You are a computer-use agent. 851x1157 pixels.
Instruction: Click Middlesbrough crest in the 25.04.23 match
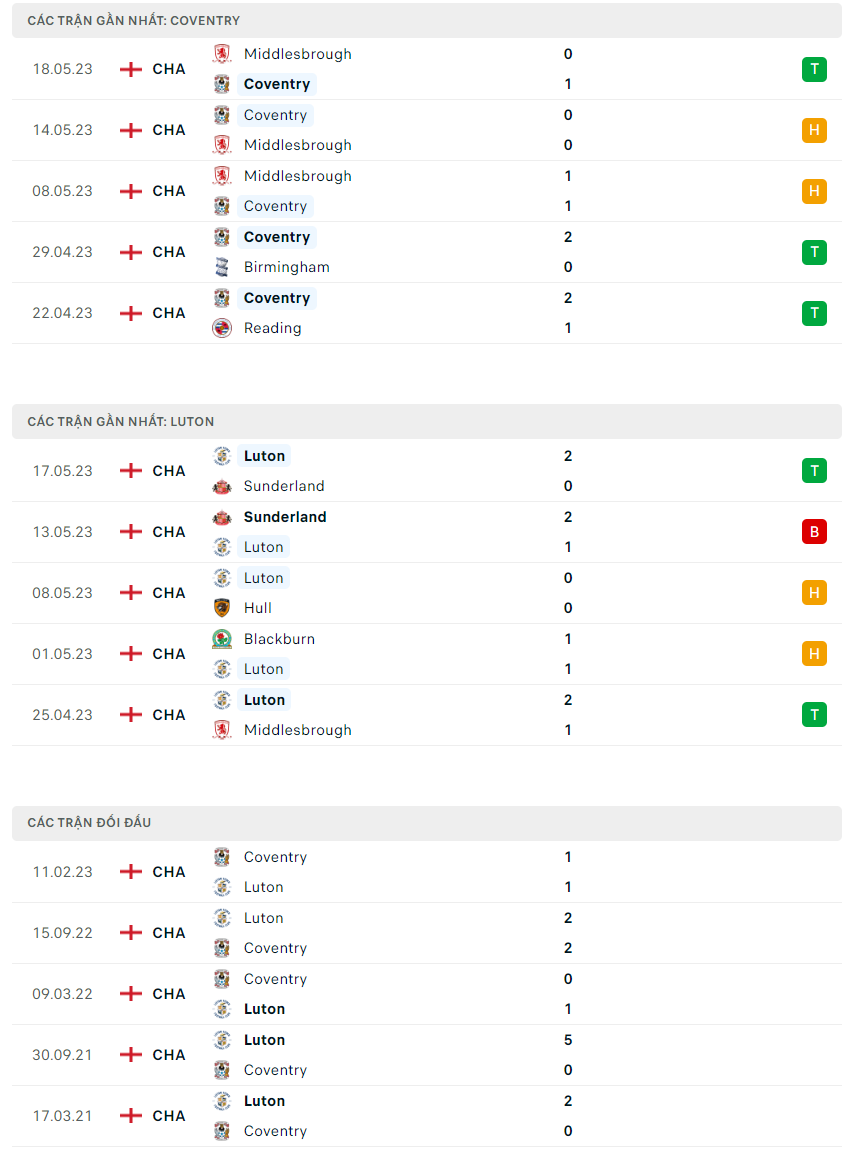tap(222, 730)
